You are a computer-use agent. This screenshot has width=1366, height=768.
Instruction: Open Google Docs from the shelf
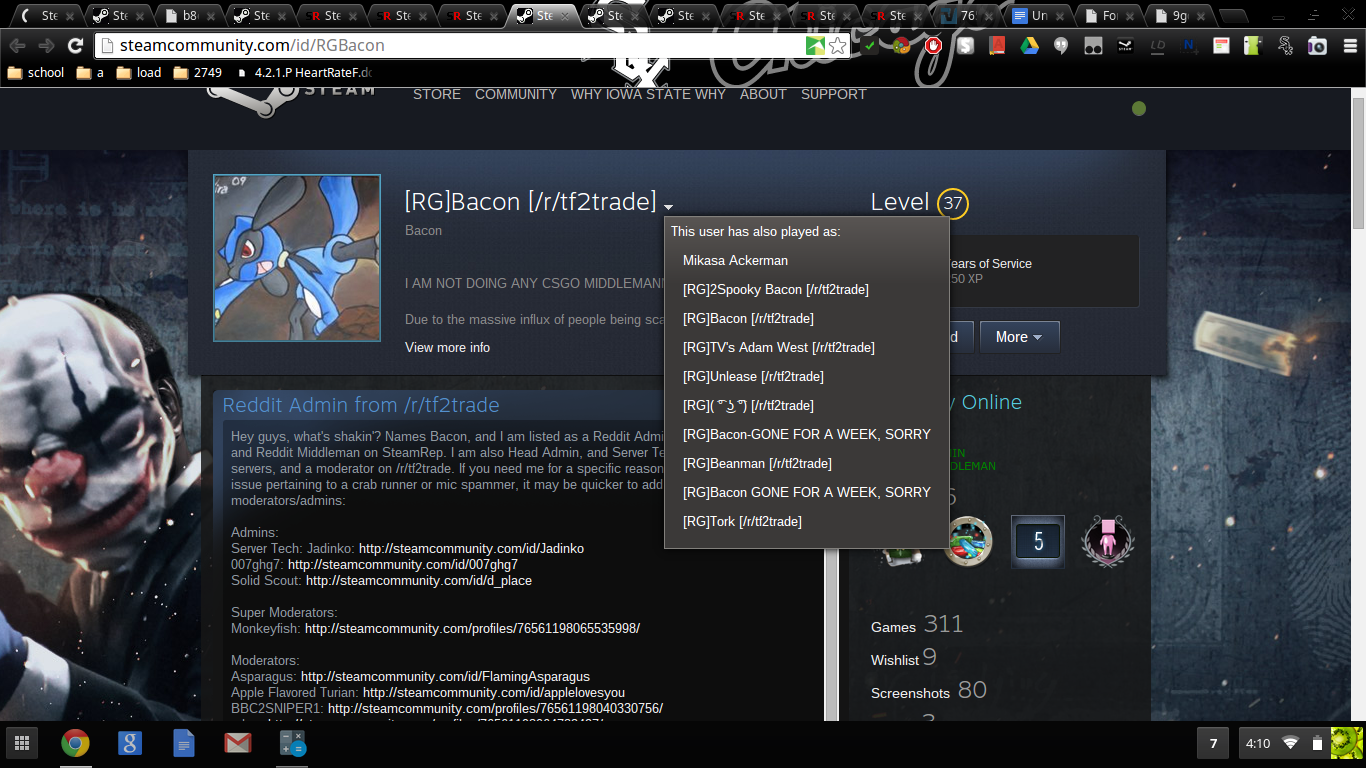[x=183, y=743]
